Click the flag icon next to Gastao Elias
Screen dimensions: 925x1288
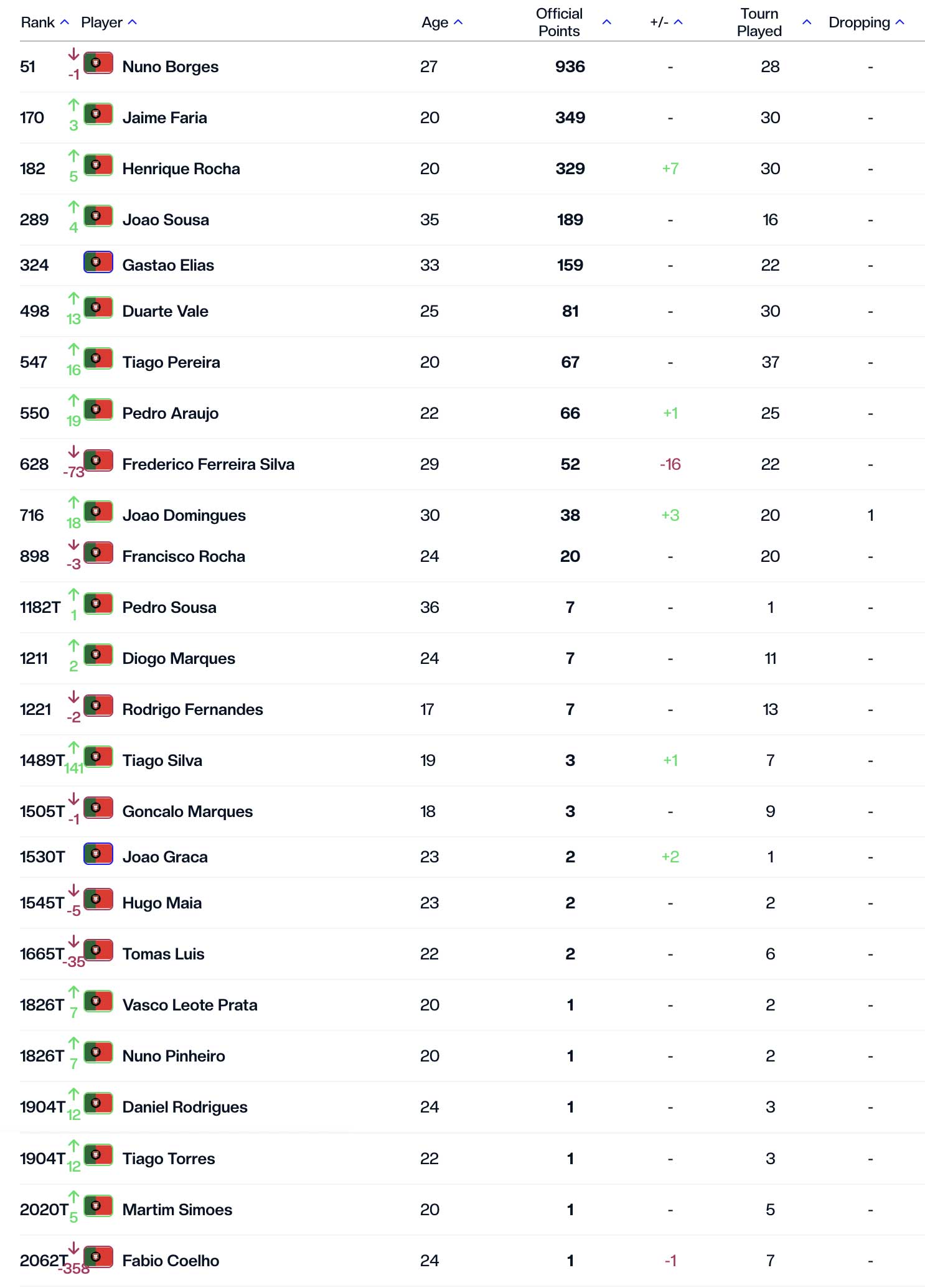pyautogui.click(x=98, y=262)
